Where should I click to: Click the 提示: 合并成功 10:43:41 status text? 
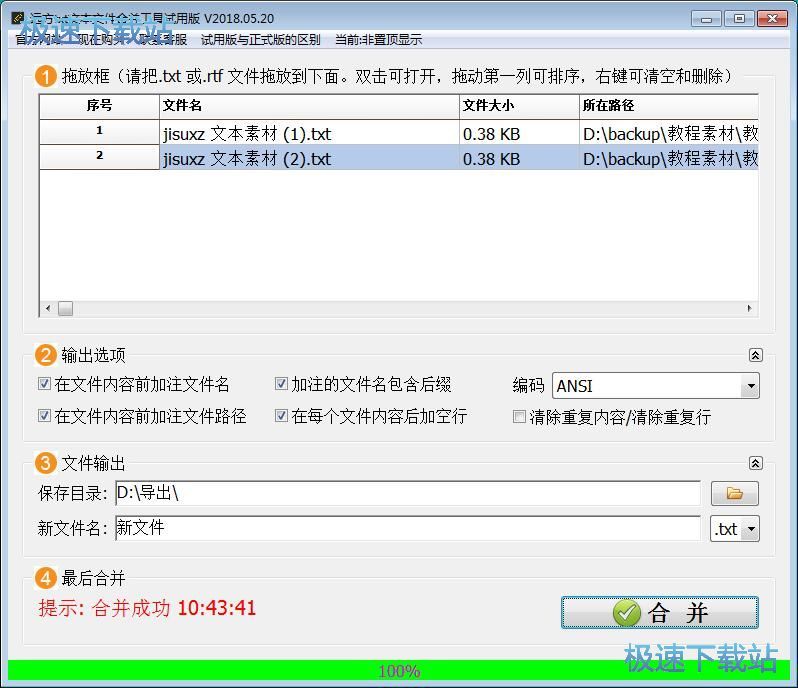click(147, 608)
